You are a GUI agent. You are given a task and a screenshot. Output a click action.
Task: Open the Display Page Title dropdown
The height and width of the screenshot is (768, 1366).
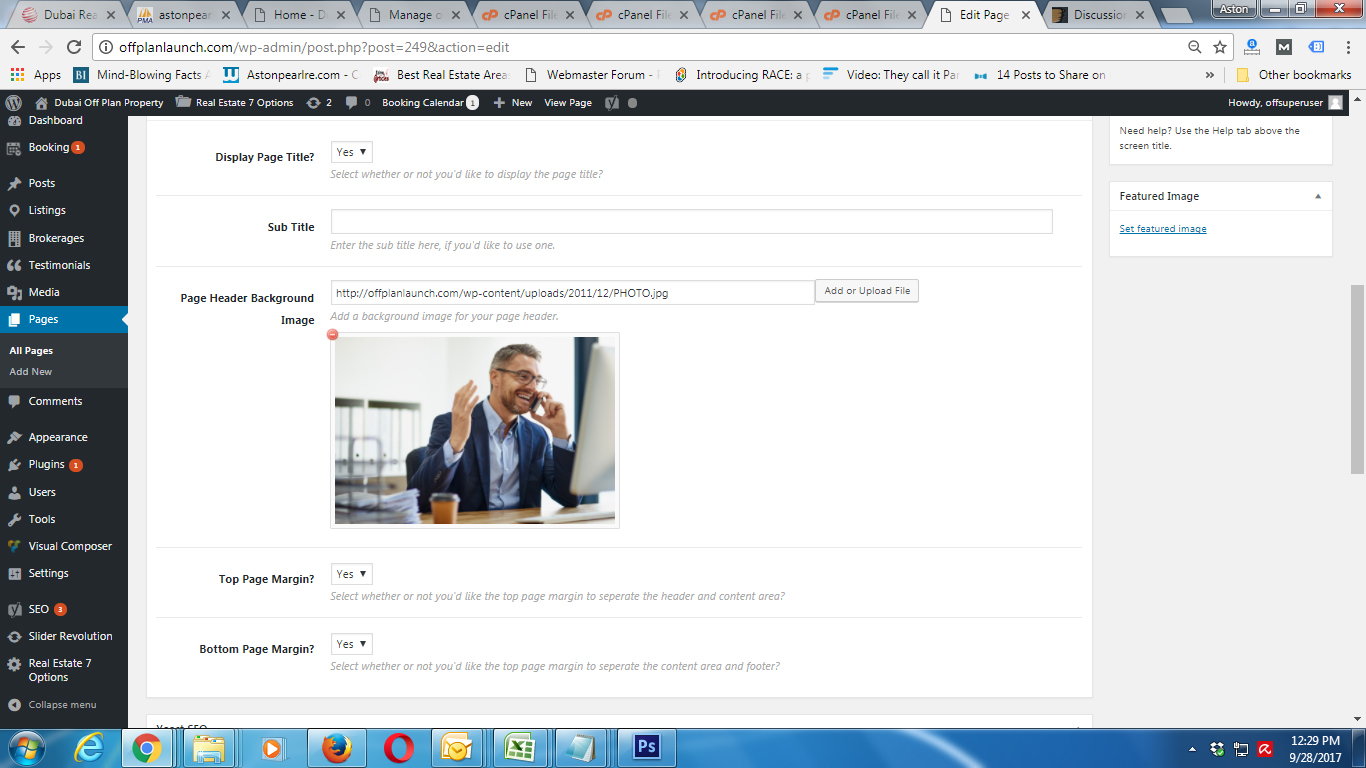(x=352, y=152)
